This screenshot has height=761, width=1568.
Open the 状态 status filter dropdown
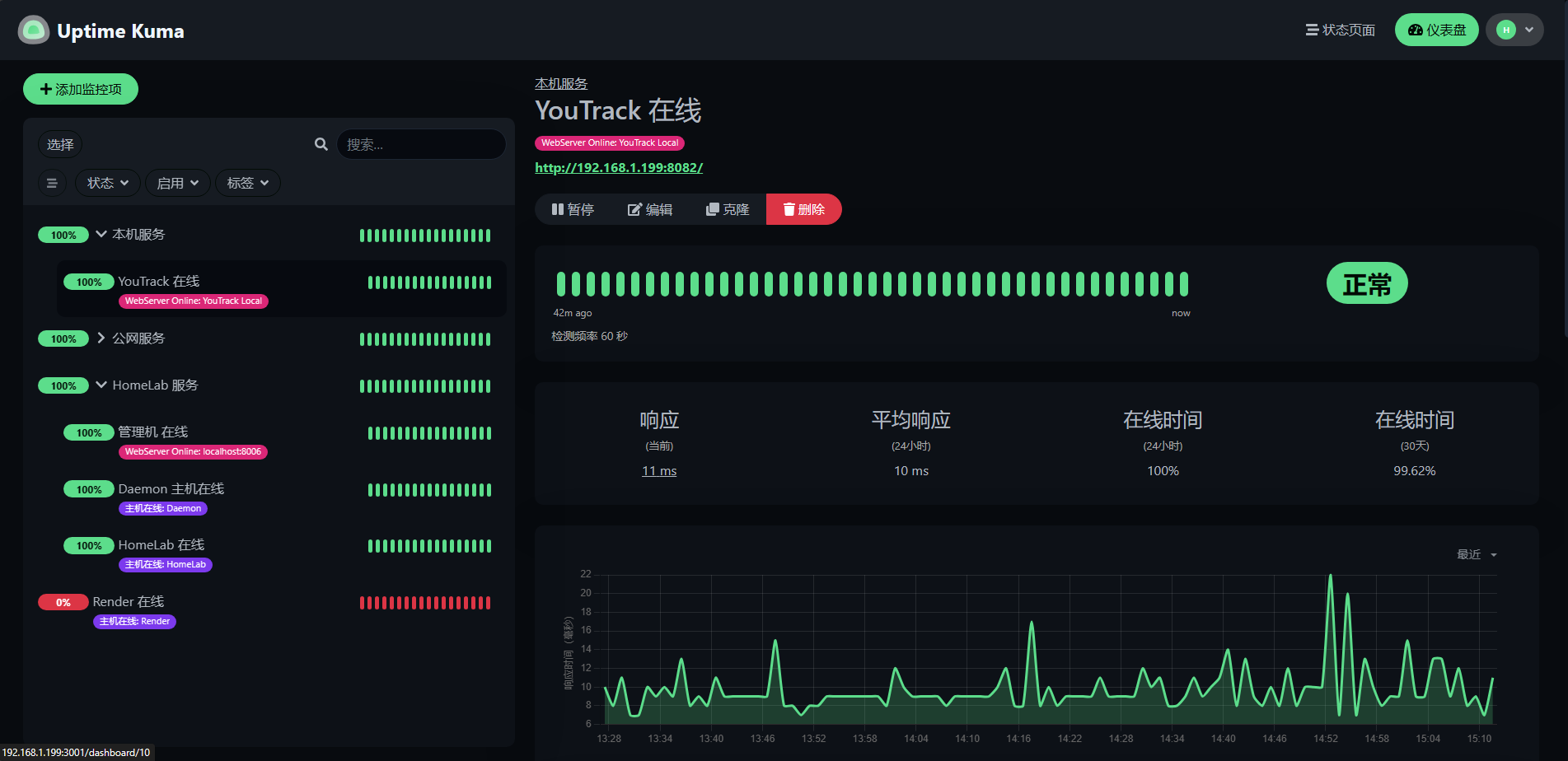(x=108, y=183)
